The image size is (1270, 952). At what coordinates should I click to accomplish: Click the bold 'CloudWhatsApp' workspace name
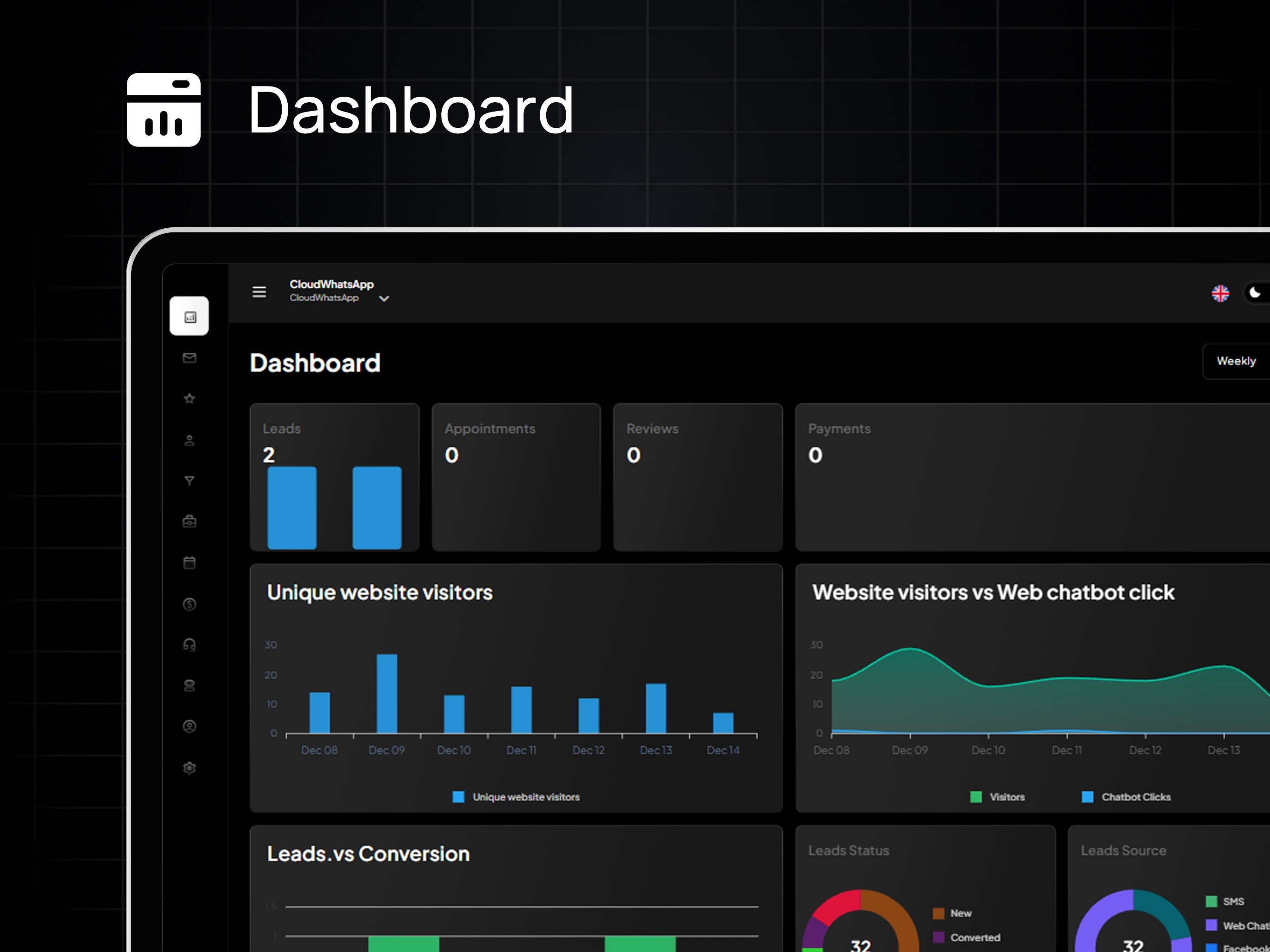coord(332,284)
